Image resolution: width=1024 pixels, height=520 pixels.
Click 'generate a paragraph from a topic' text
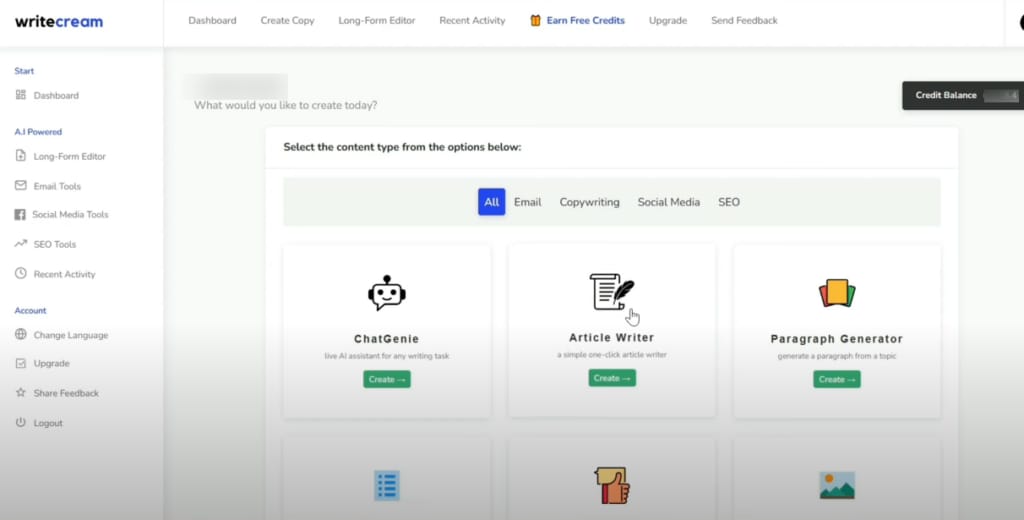click(837, 356)
